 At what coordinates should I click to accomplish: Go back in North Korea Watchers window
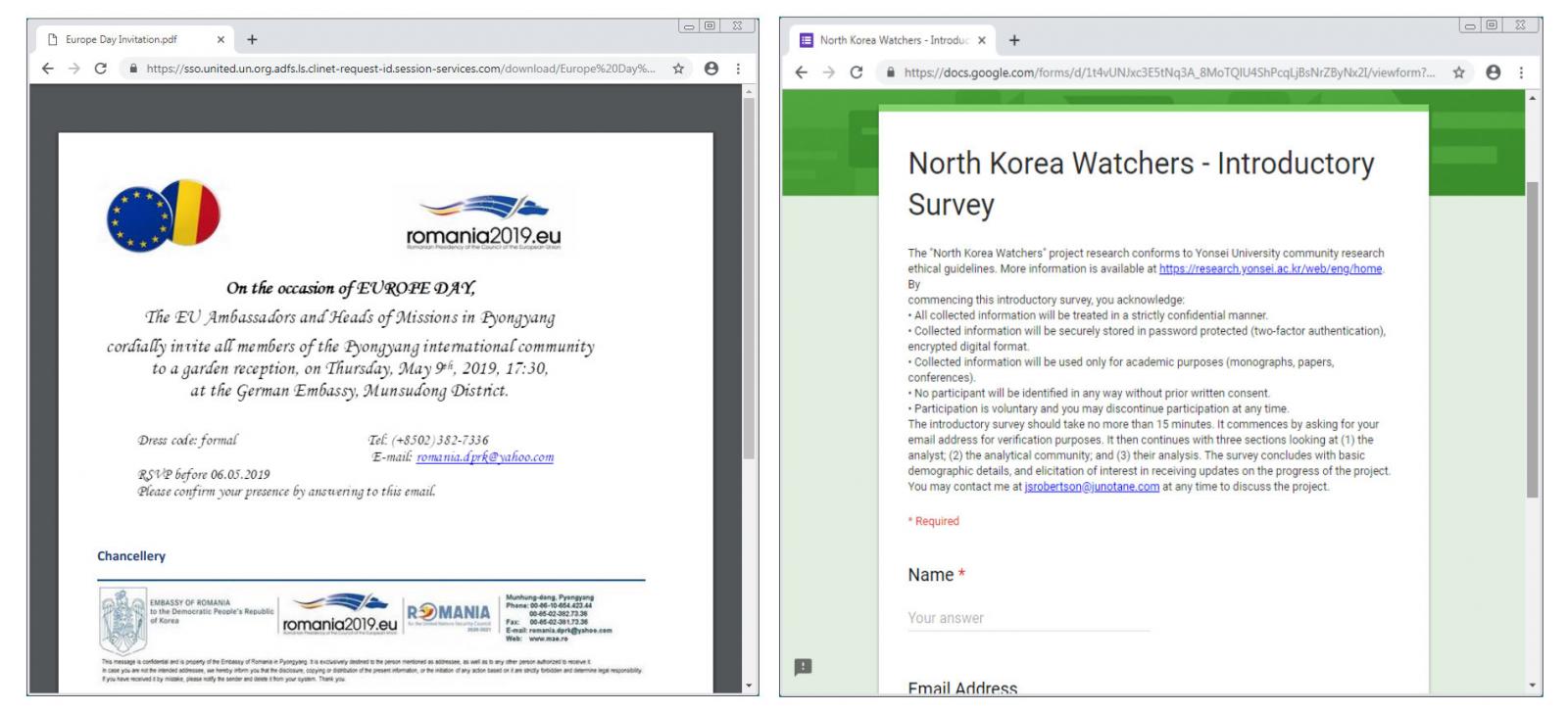(802, 72)
